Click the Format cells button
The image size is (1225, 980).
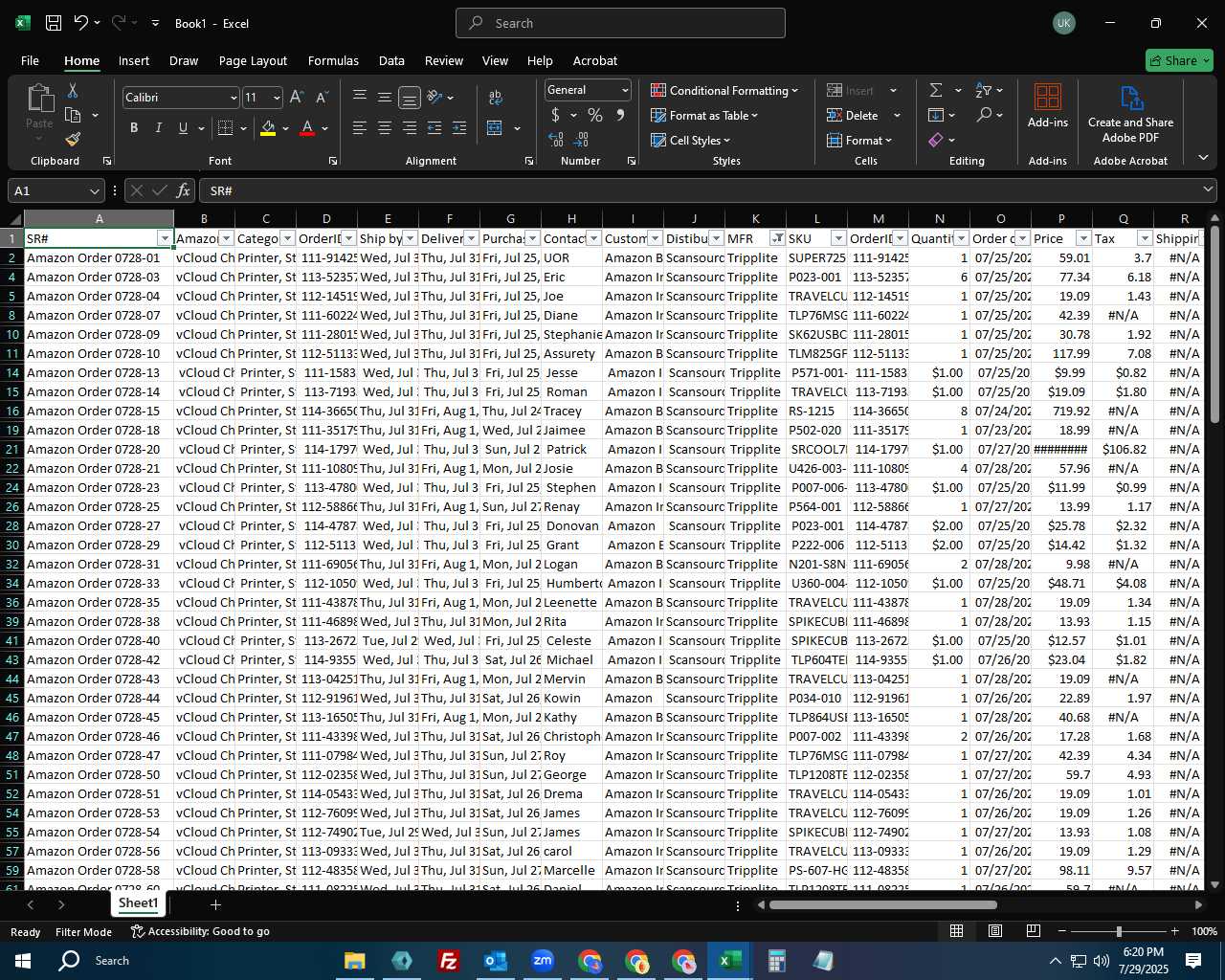tap(859, 140)
